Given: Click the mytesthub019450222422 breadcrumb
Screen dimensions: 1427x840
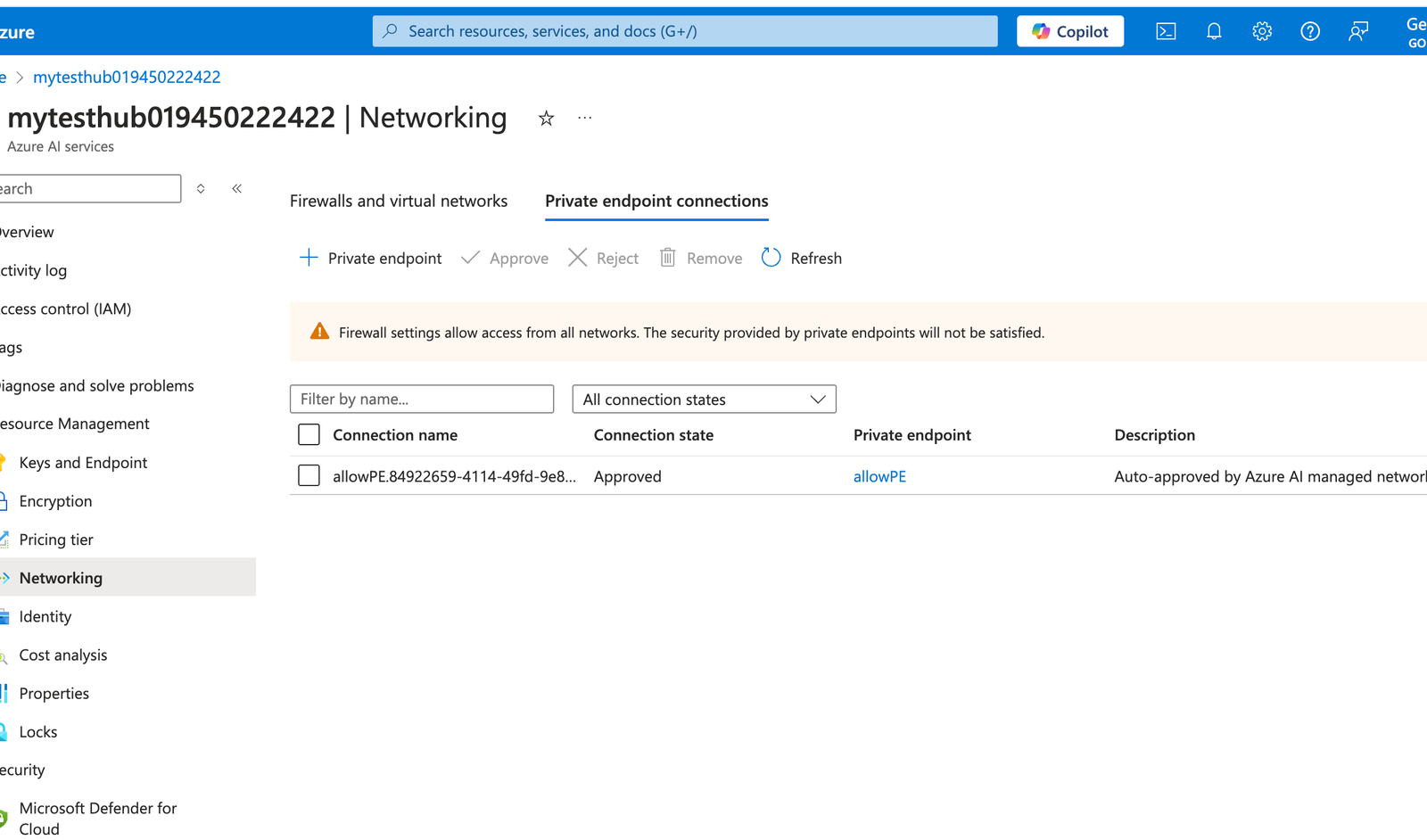Looking at the screenshot, I should click(x=127, y=77).
